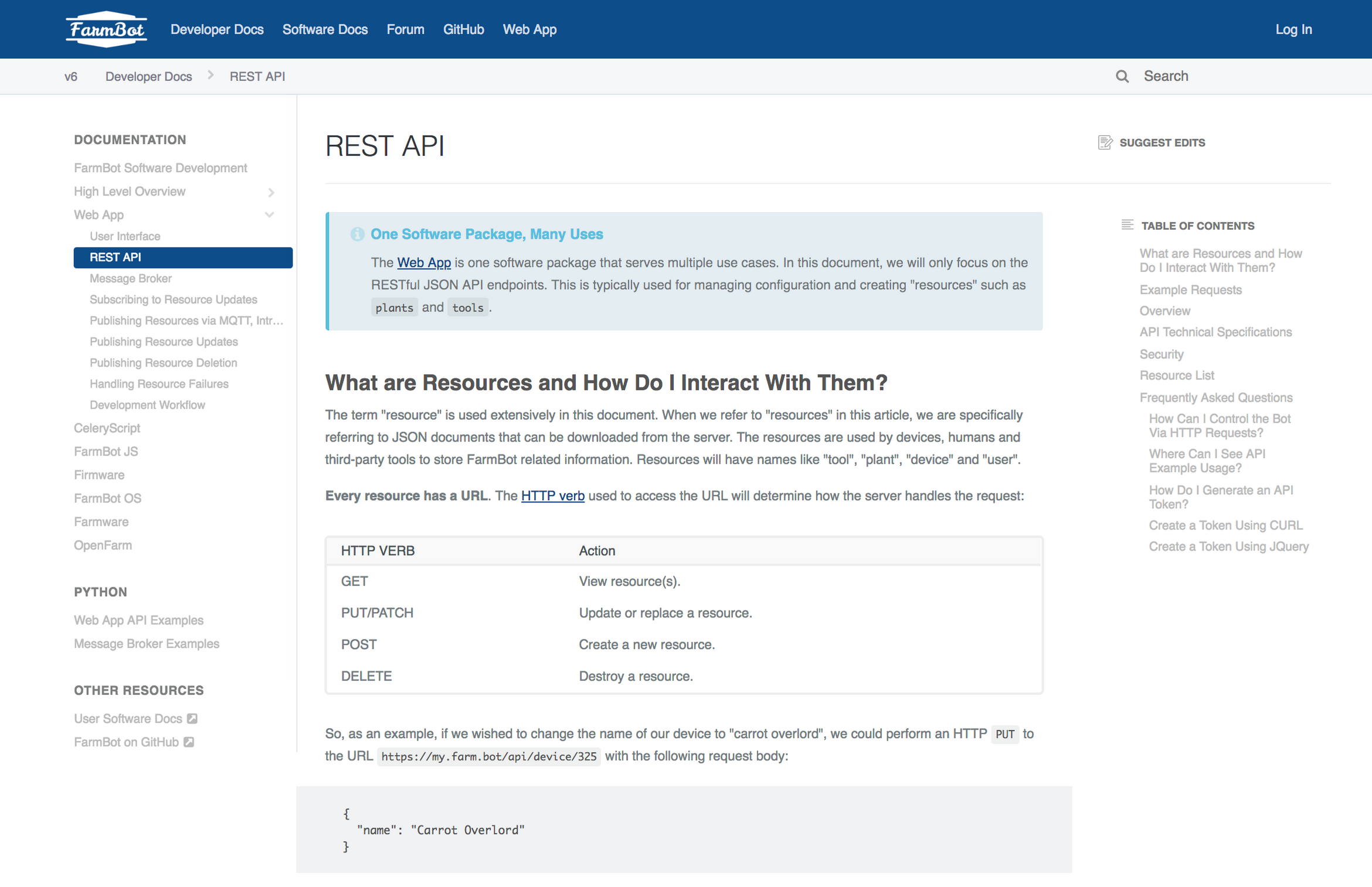Open the Message Broker documentation page

click(x=130, y=278)
